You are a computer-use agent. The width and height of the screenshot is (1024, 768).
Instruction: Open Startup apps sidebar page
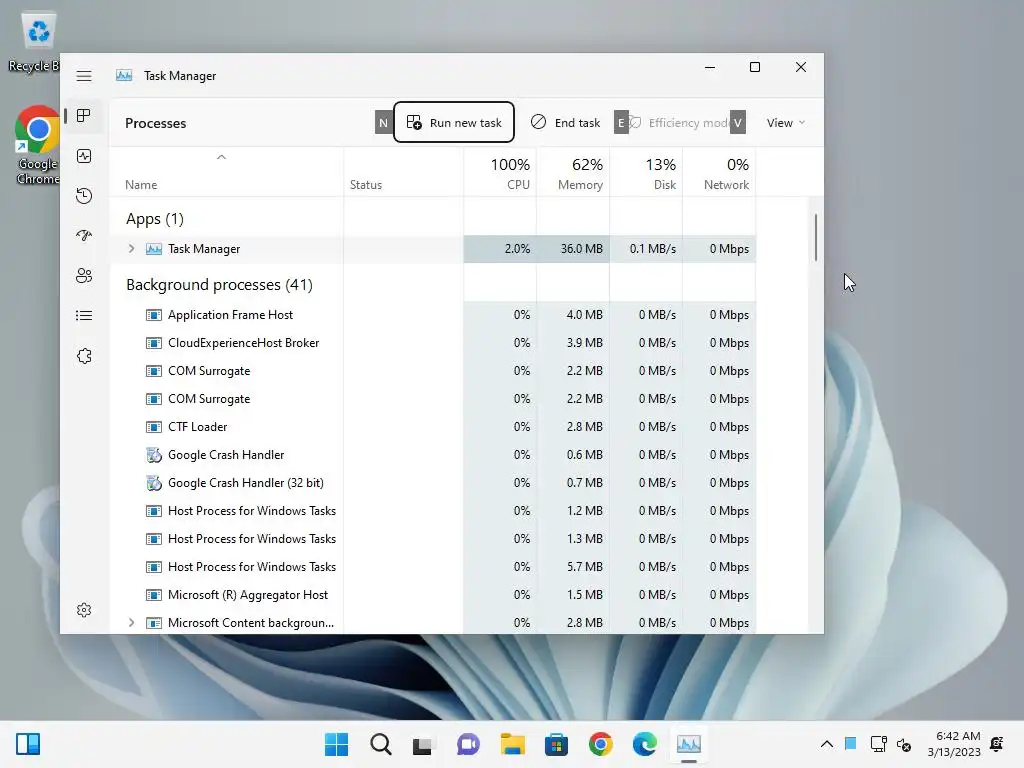click(x=84, y=236)
